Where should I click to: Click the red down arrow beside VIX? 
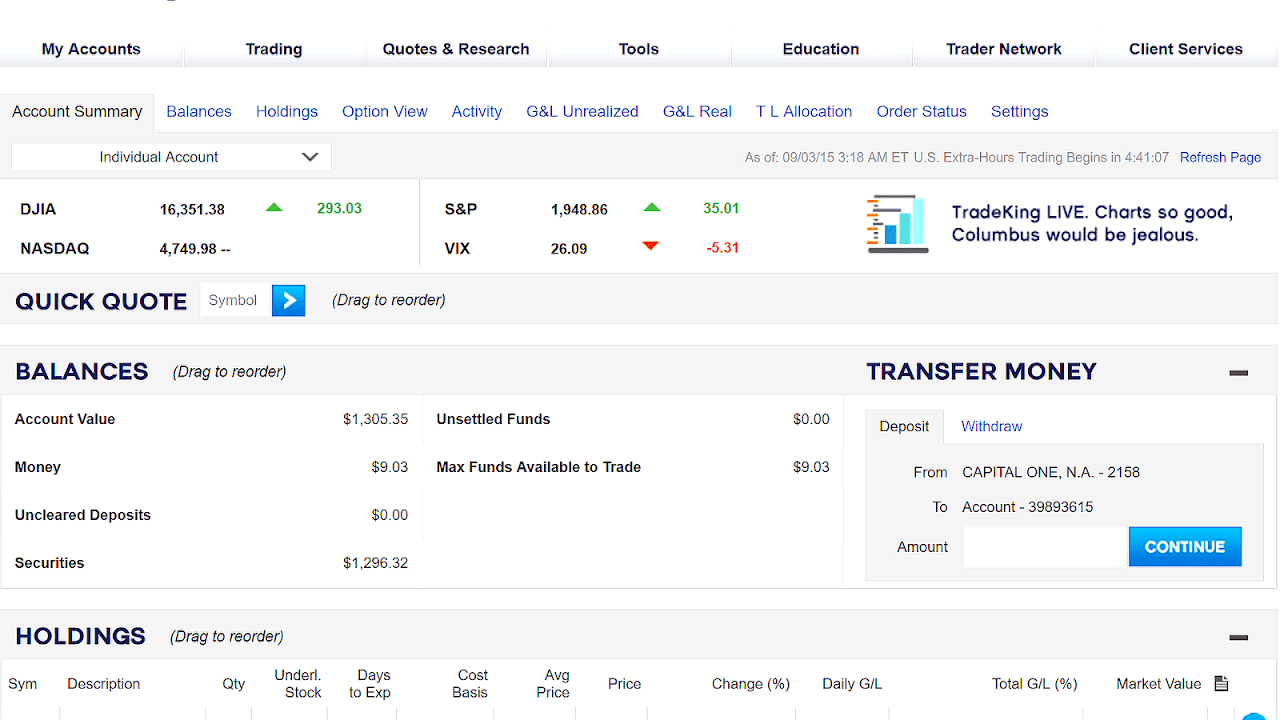click(652, 245)
